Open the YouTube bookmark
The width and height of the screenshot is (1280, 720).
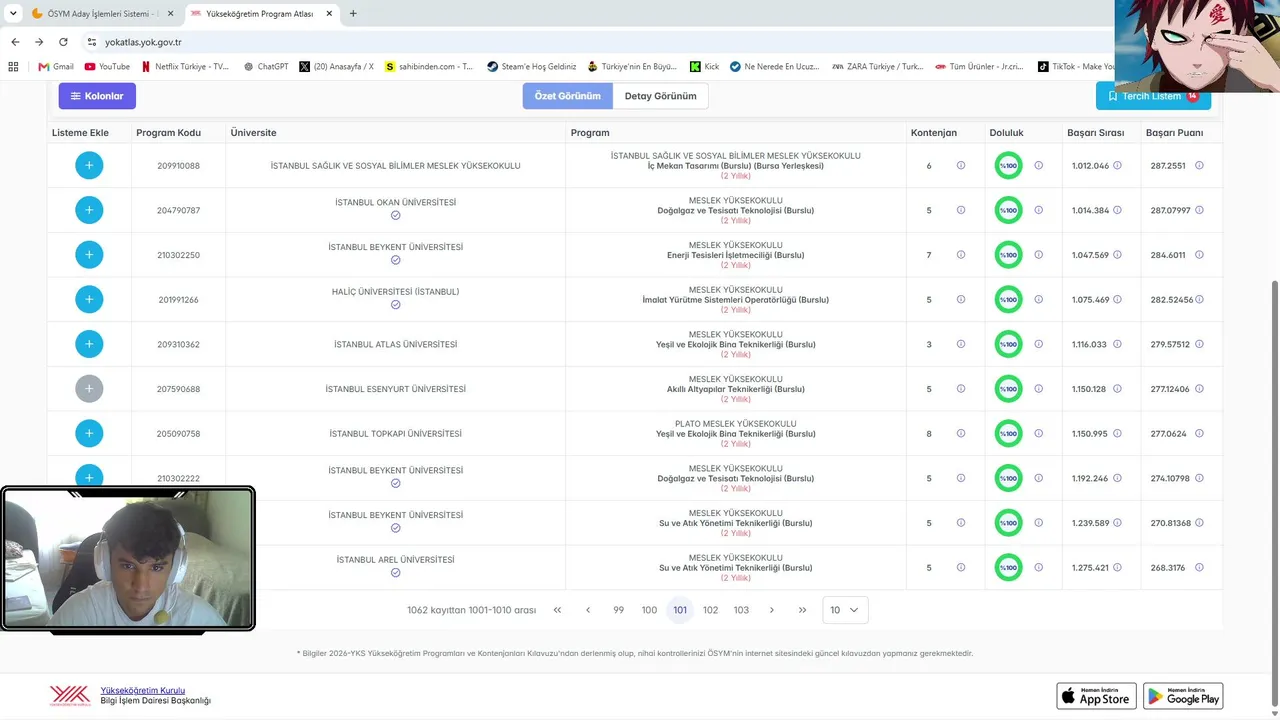point(107,66)
